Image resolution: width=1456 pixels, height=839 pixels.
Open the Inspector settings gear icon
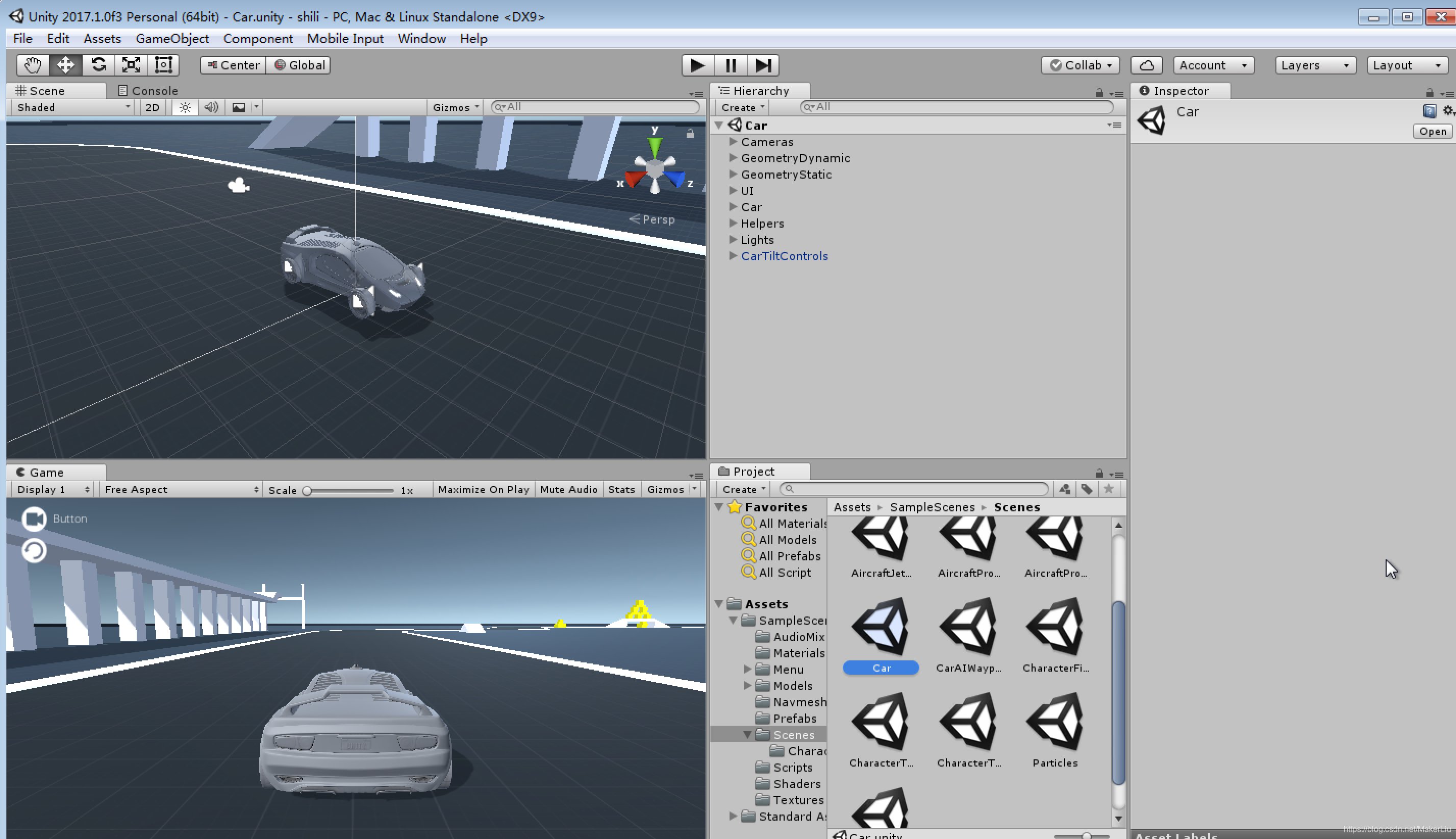click(1448, 111)
